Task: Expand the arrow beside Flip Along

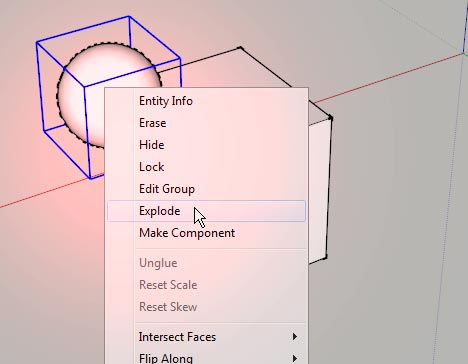Action: [x=295, y=359]
